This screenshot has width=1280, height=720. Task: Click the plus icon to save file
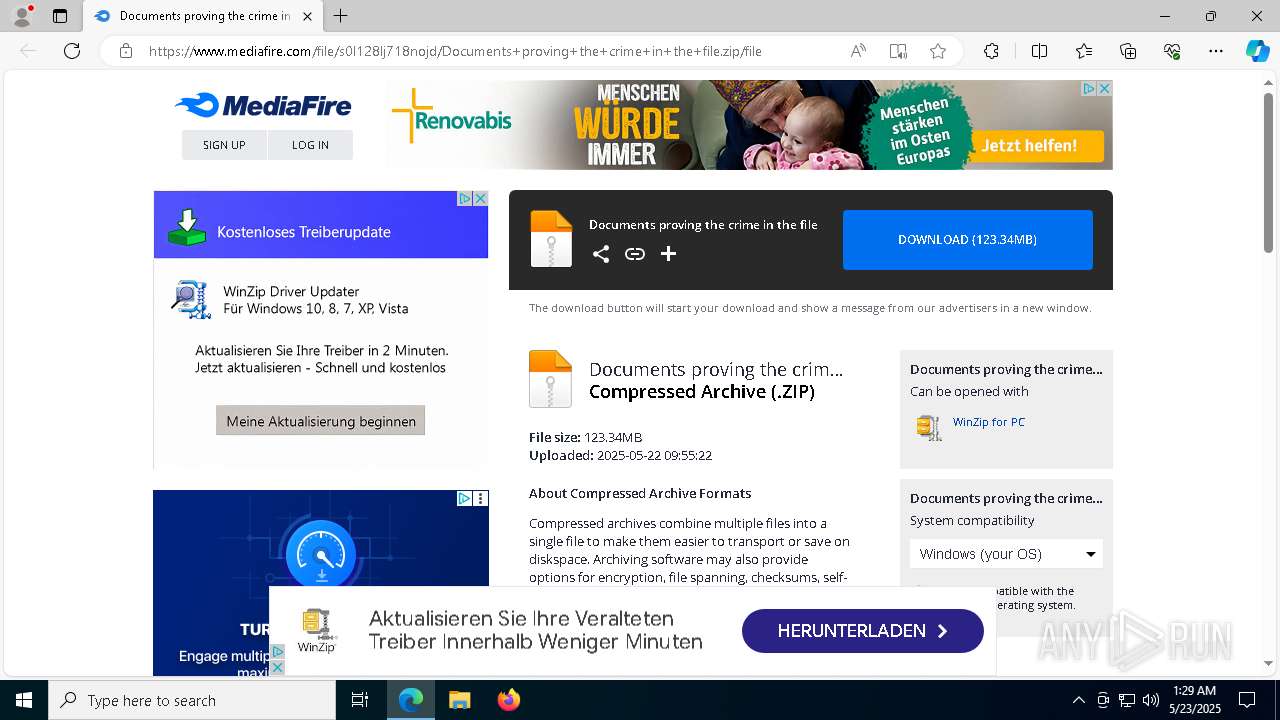pos(669,254)
